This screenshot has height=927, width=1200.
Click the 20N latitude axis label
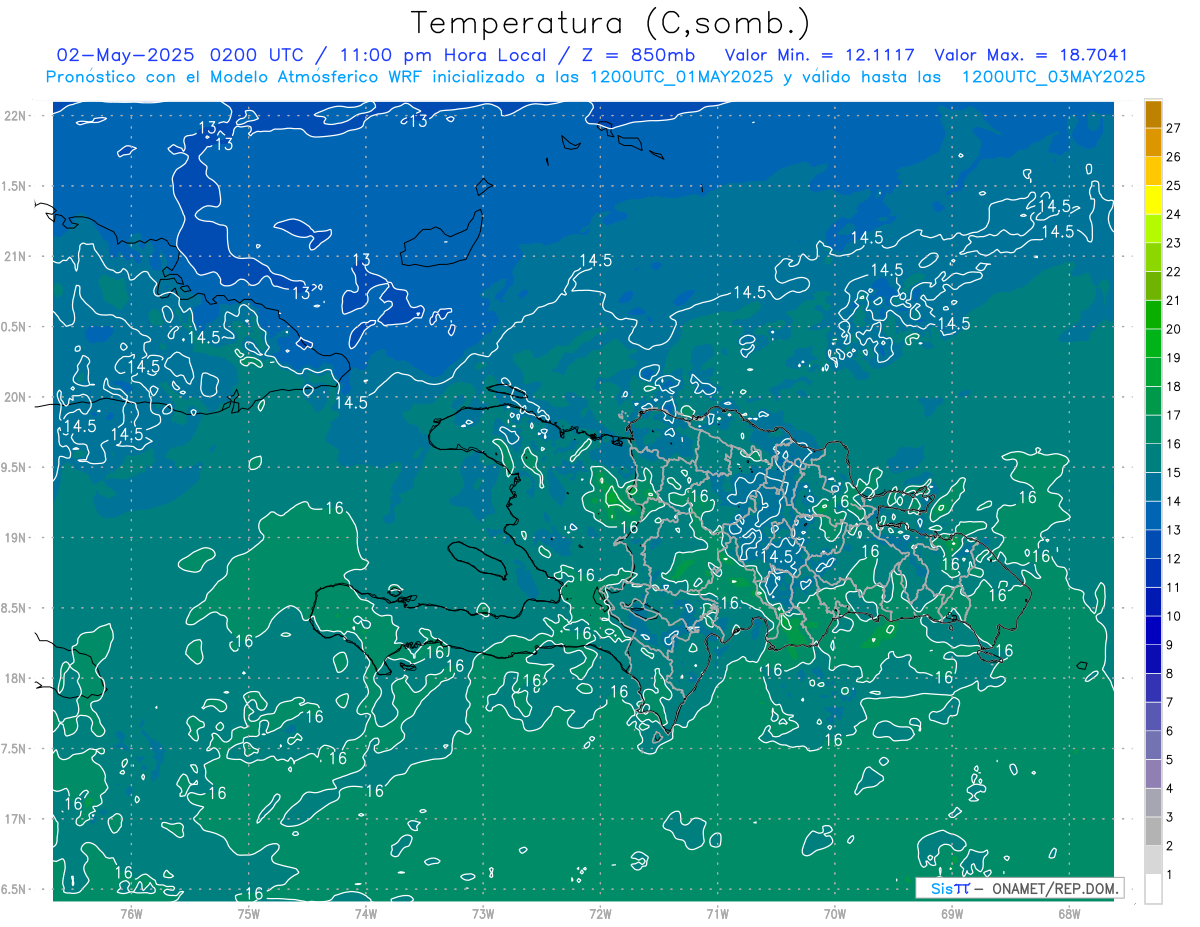16,397
